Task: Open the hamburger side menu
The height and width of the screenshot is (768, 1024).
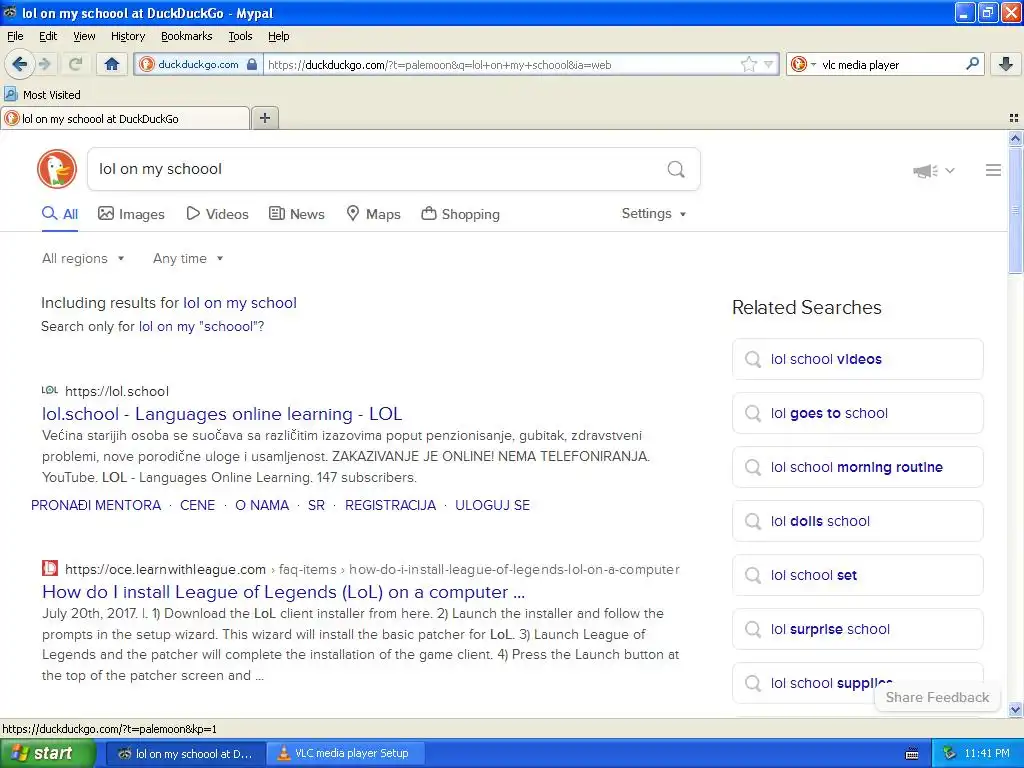Action: pos(993,170)
